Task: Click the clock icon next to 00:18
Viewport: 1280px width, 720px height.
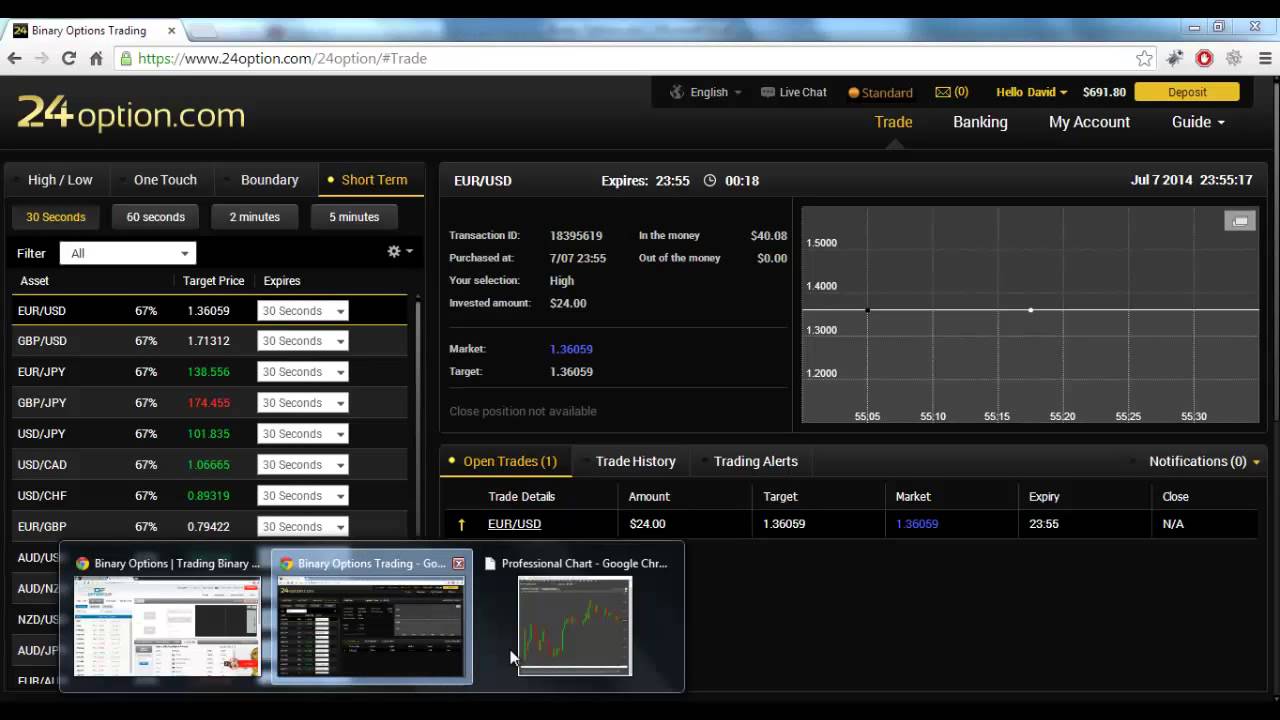Action: (x=710, y=181)
